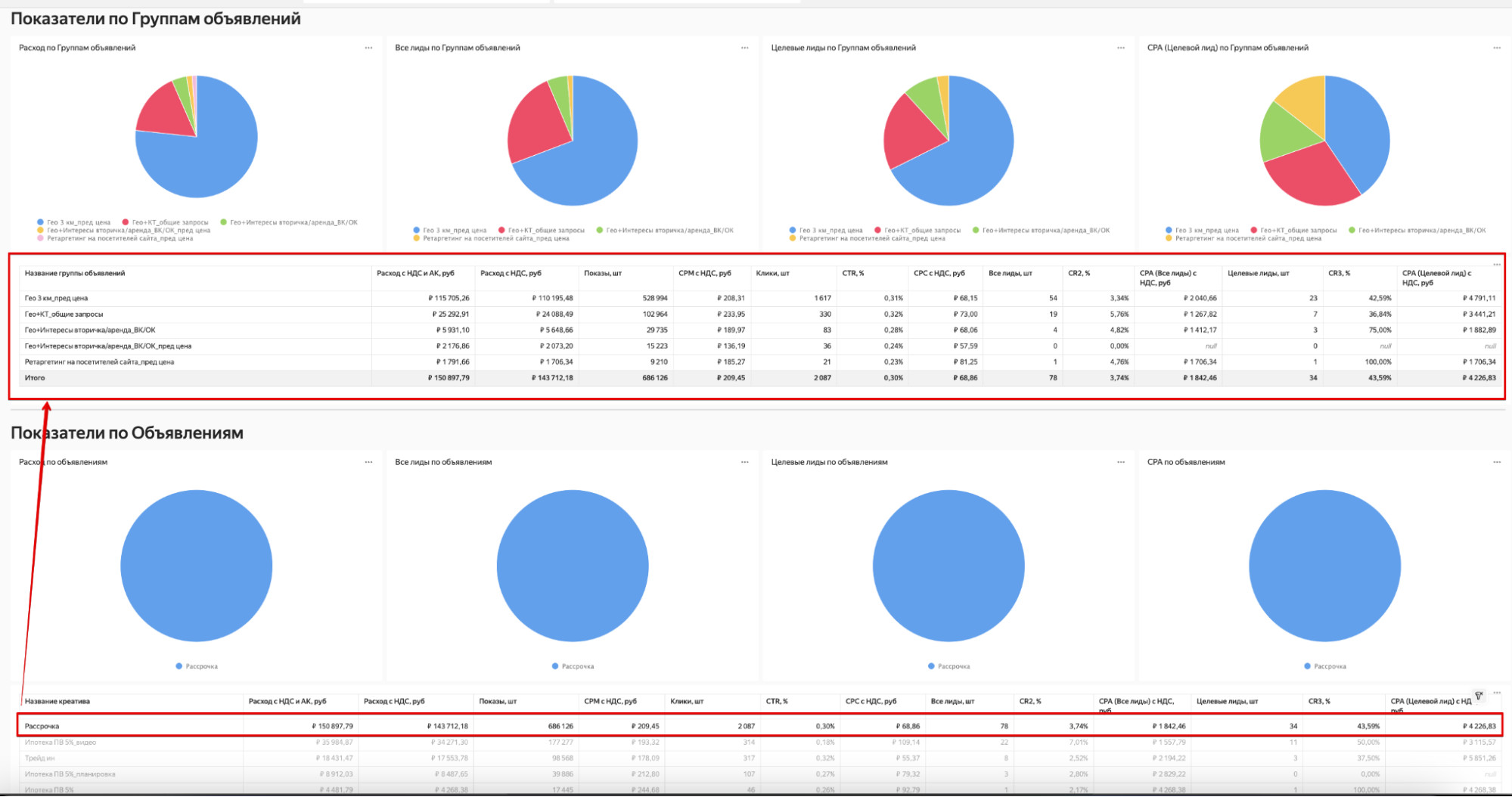Open three-dot menu of 'Все лиды по объявлениям'
The height and width of the screenshot is (797, 1512).
[744, 462]
